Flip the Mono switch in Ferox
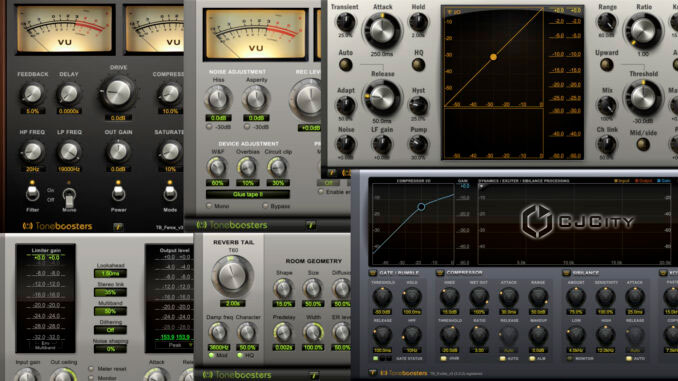 tap(69, 197)
